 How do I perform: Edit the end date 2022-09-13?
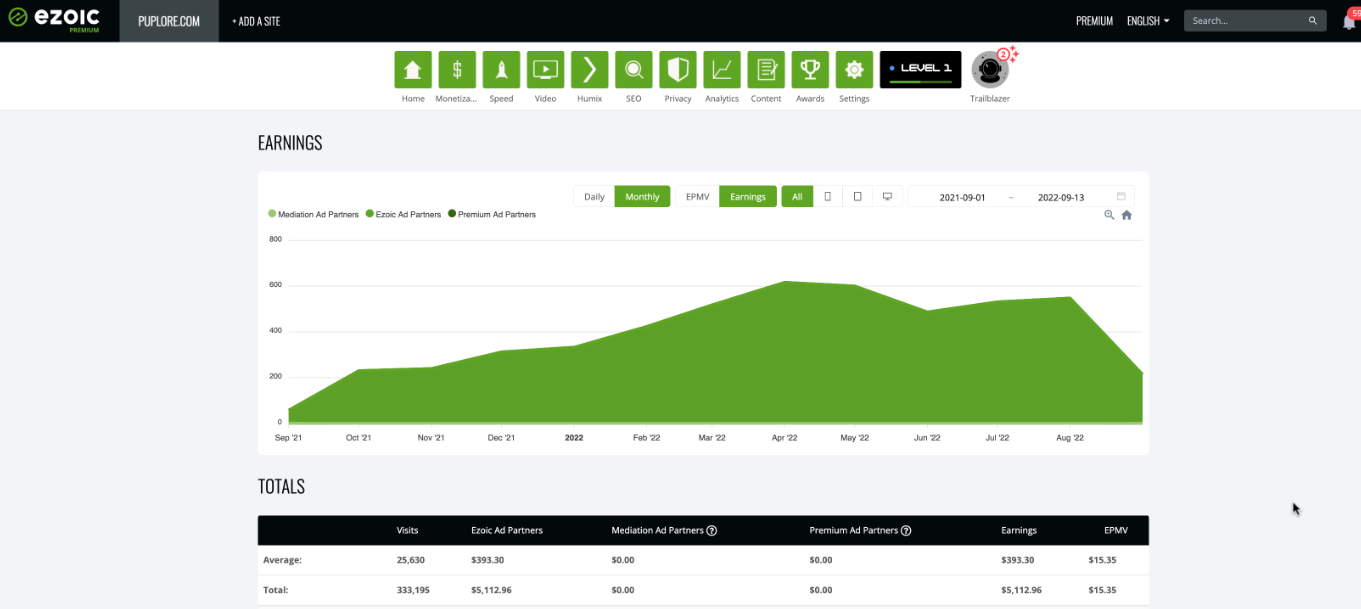(x=1061, y=197)
